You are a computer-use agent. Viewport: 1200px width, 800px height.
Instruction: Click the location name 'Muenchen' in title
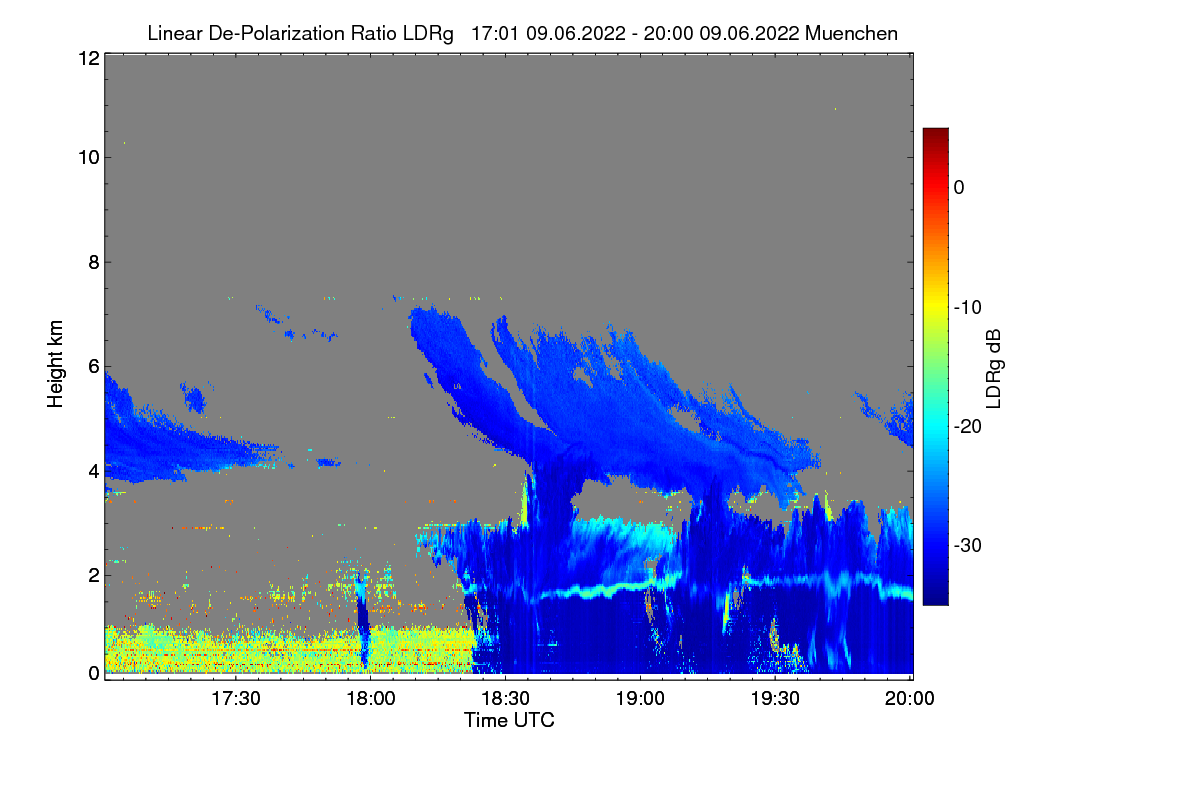[x=850, y=33]
